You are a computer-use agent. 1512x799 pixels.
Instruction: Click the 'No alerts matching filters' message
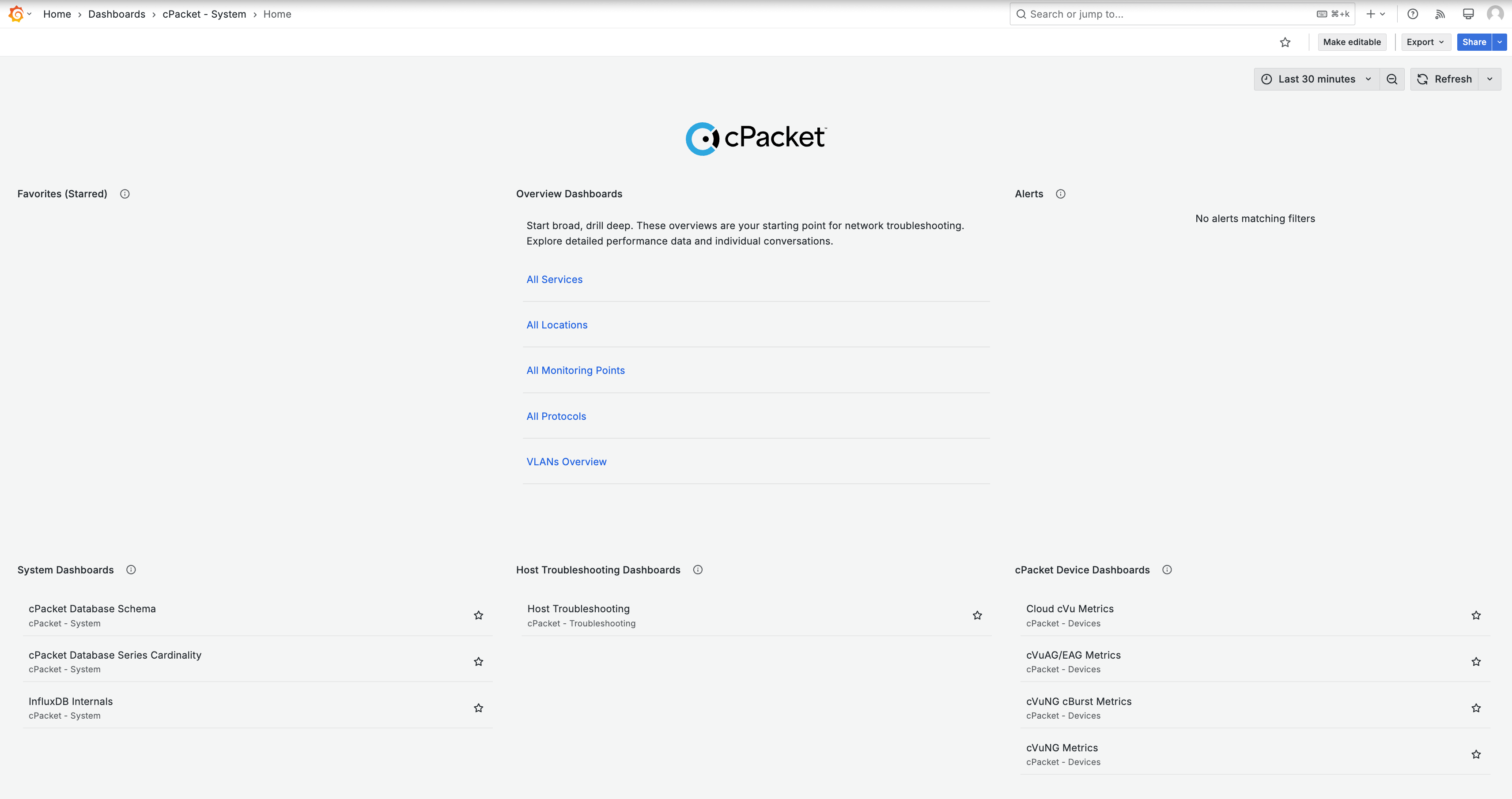pyautogui.click(x=1255, y=219)
